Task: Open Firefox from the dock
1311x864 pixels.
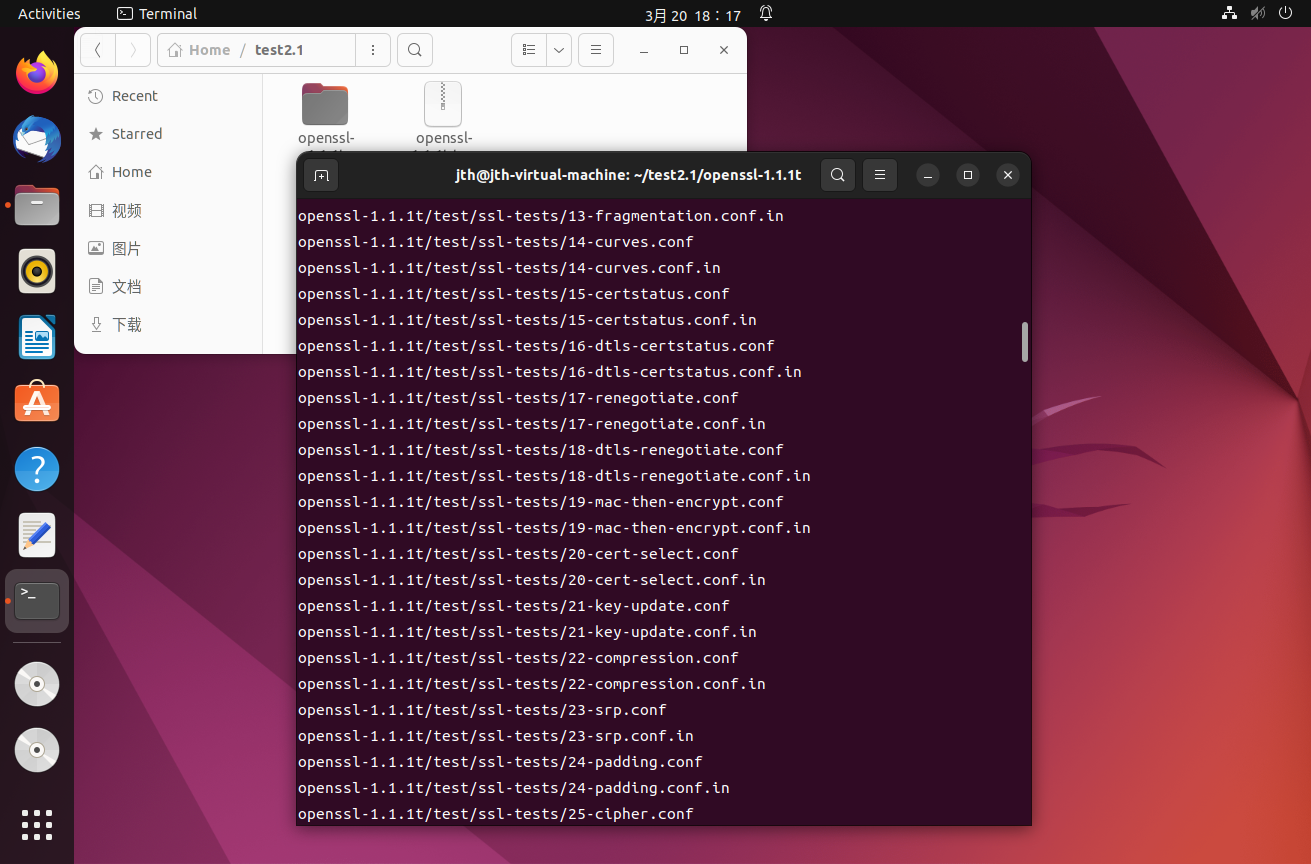Action: [37, 73]
